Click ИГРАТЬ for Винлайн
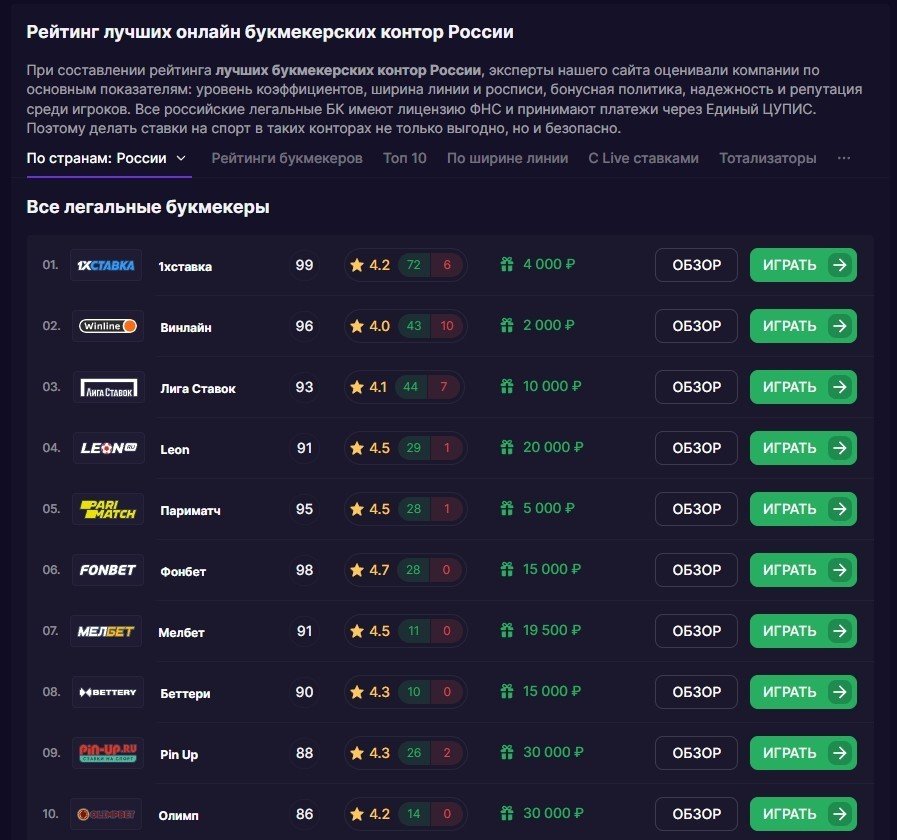The height and width of the screenshot is (840, 897). coord(803,326)
